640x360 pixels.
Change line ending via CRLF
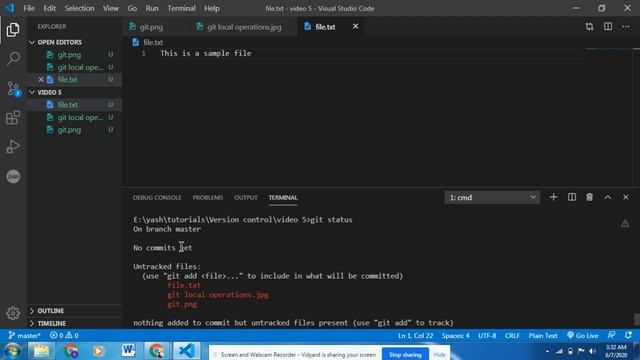tap(512, 336)
